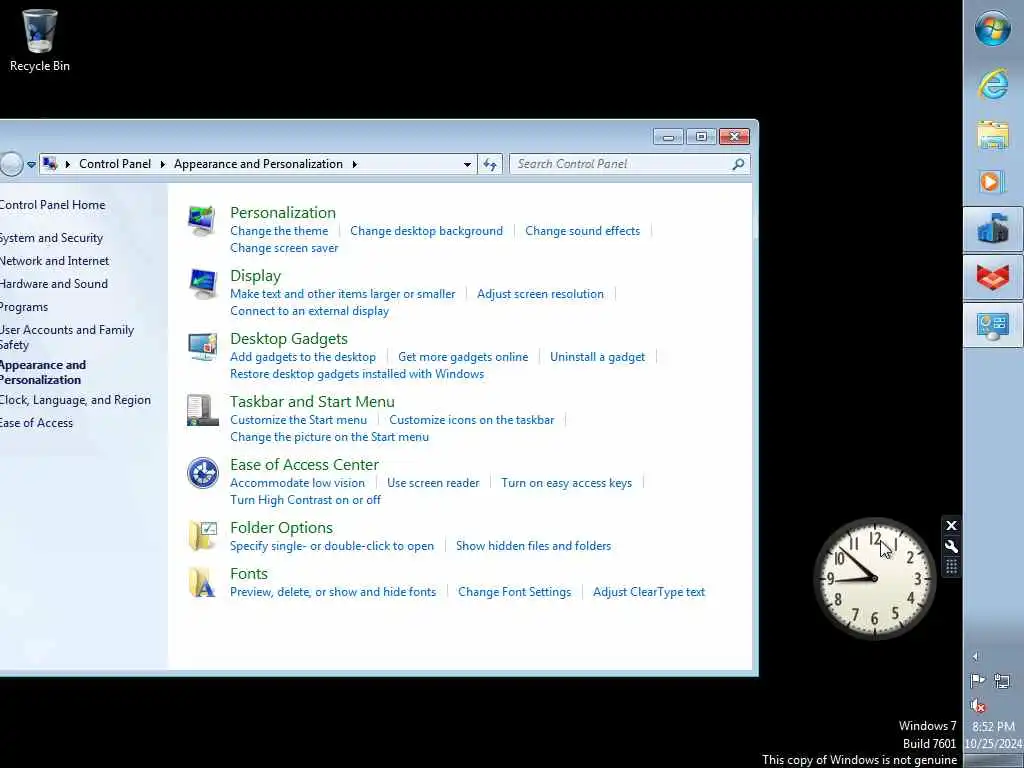Screen dimensions: 1024x768
Task: Open the Display heading link
Action: coord(255,276)
